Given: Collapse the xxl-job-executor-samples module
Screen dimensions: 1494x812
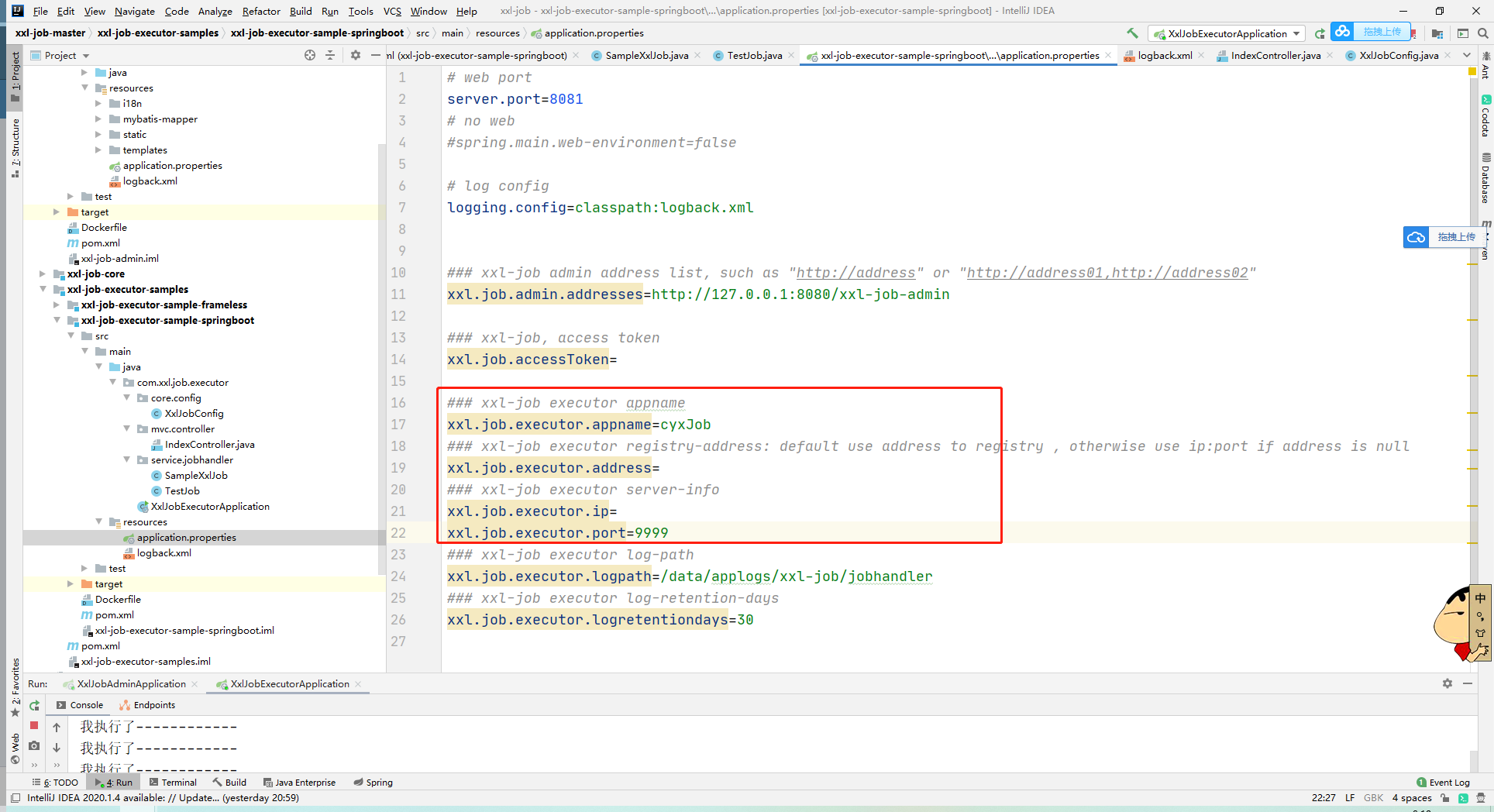Looking at the screenshot, I should pyautogui.click(x=43, y=289).
